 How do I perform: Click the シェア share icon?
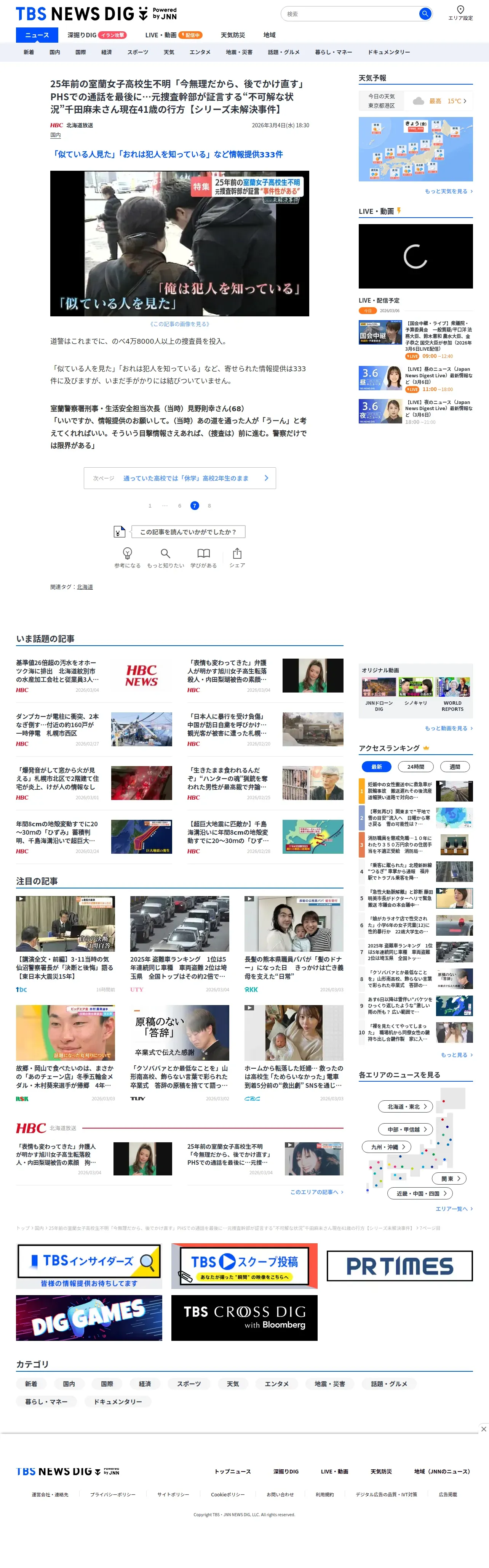pos(237,553)
